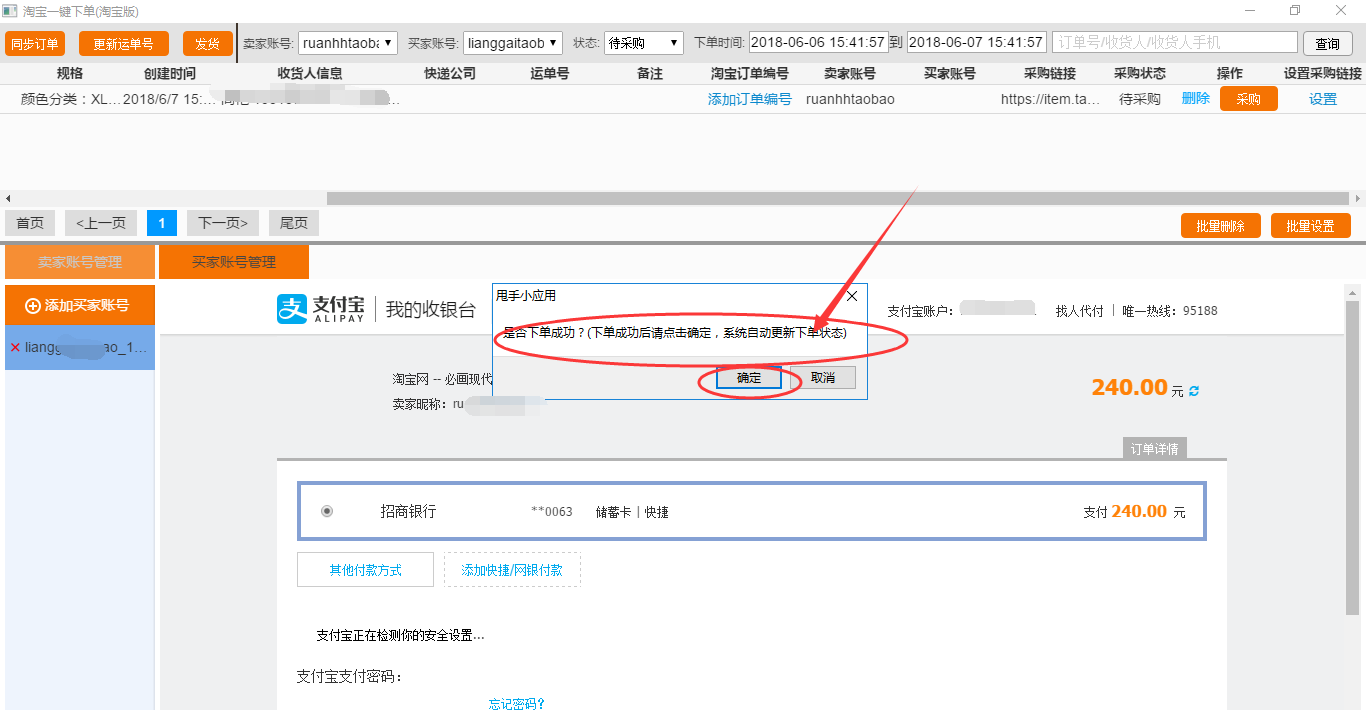Click horizontal scrollbar left arrow
1366x710 pixels.
click(8, 198)
